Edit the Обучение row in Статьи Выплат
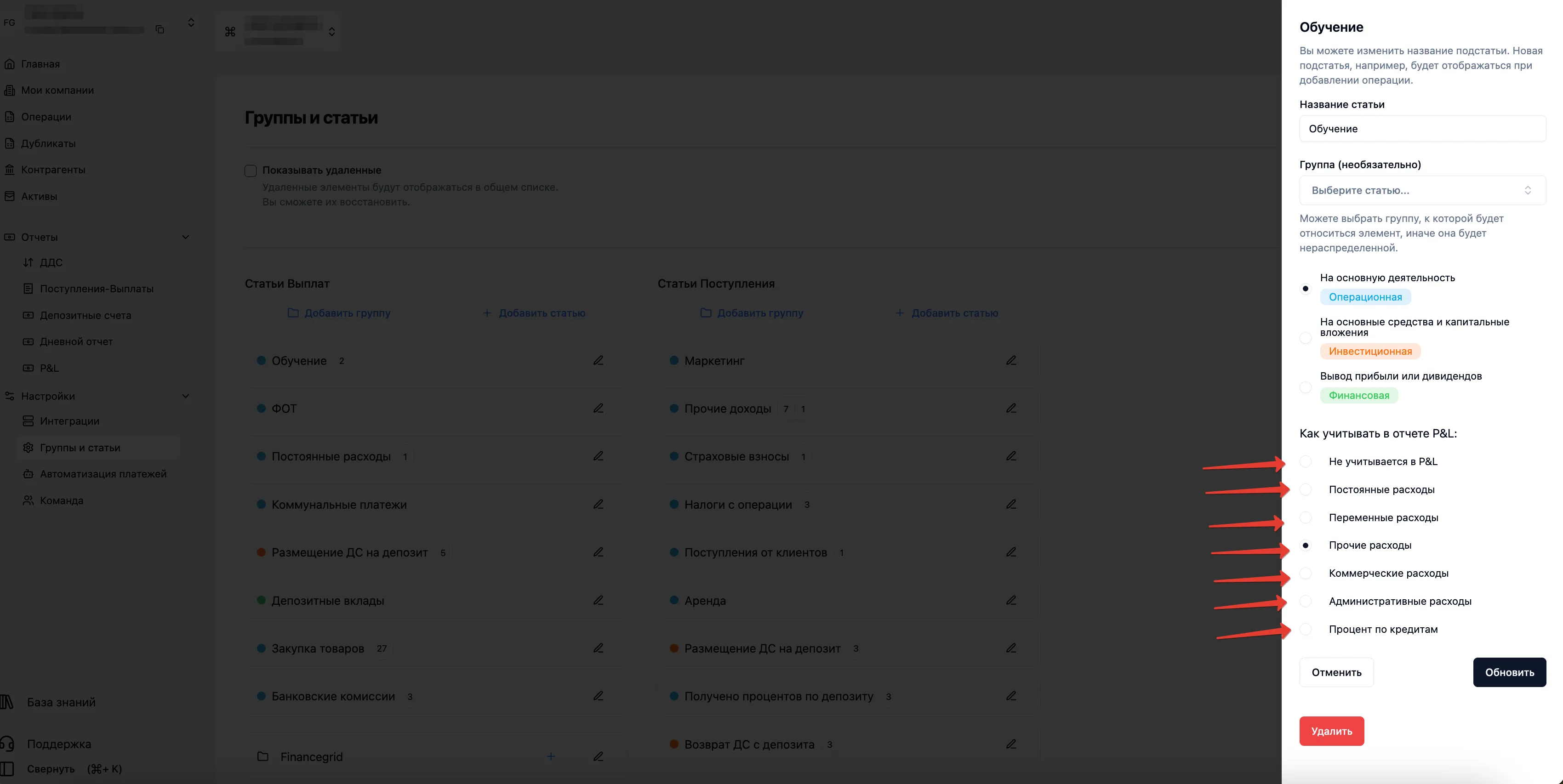The height and width of the screenshot is (784, 1563). [x=598, y=360]
